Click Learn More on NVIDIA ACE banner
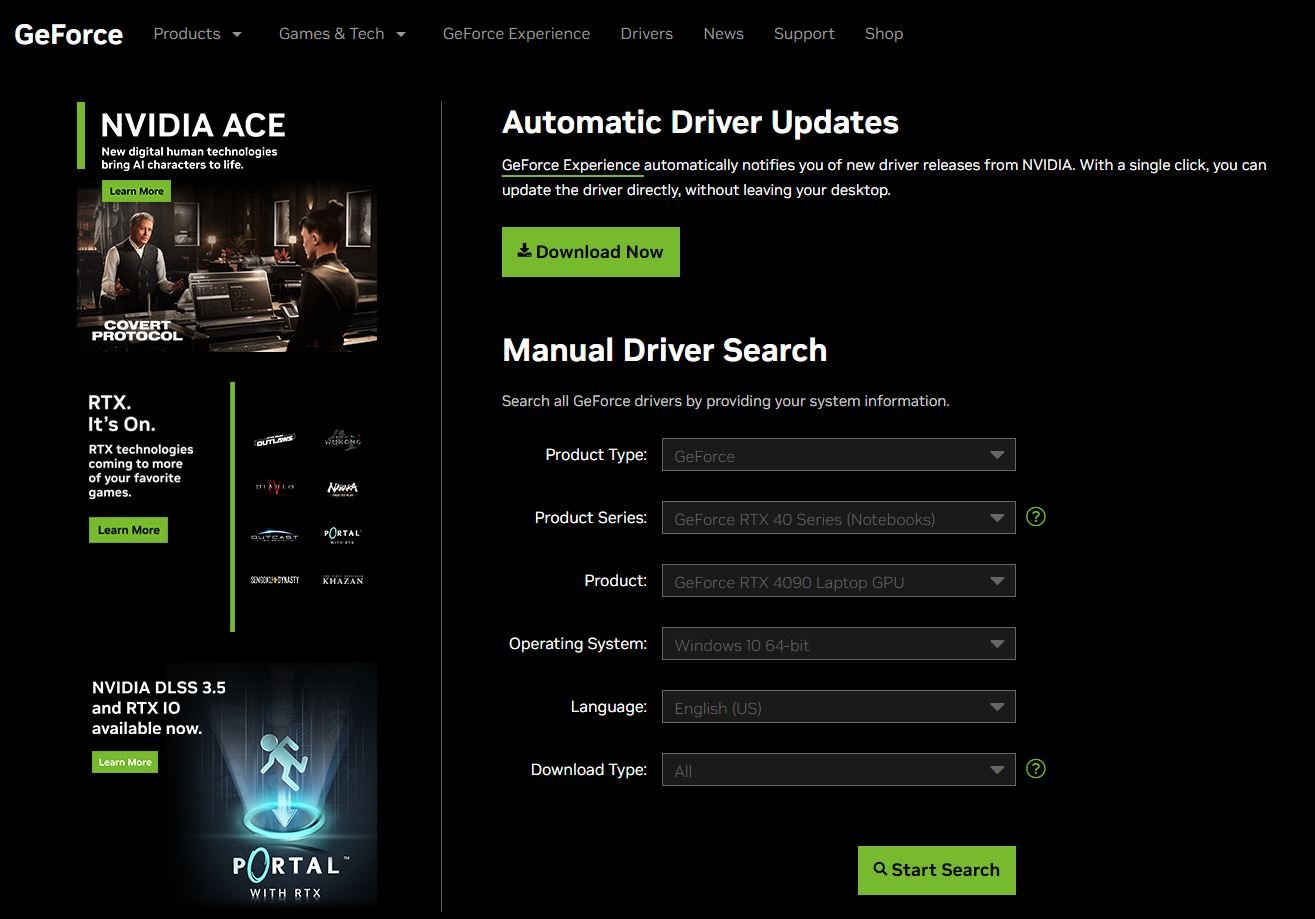1315x919 pixels. click(136, 191)
